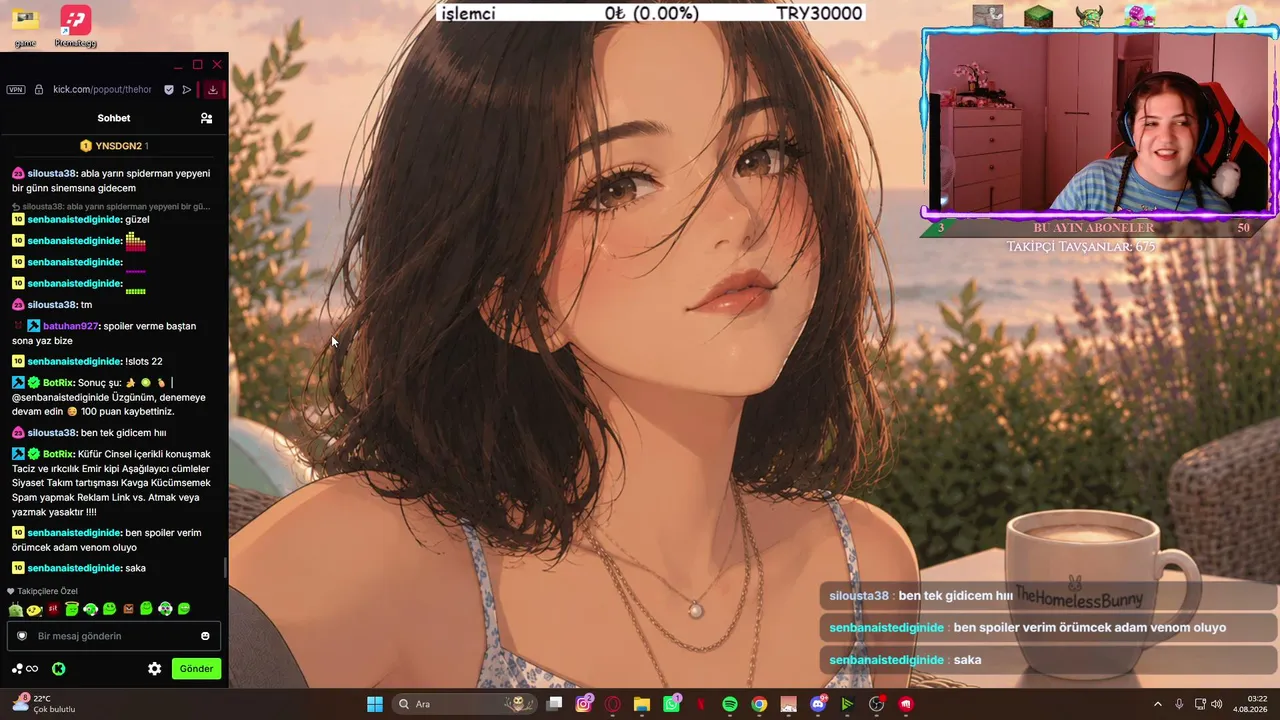Pick the yellow blob emote
The width and height of the screenshot is (1280, 720).
pos(34,609)
